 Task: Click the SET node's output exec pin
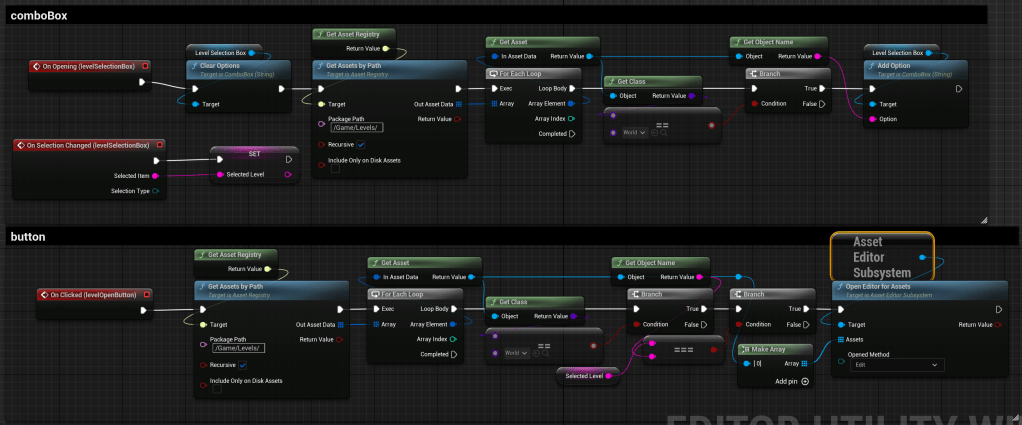pos(289,158)
